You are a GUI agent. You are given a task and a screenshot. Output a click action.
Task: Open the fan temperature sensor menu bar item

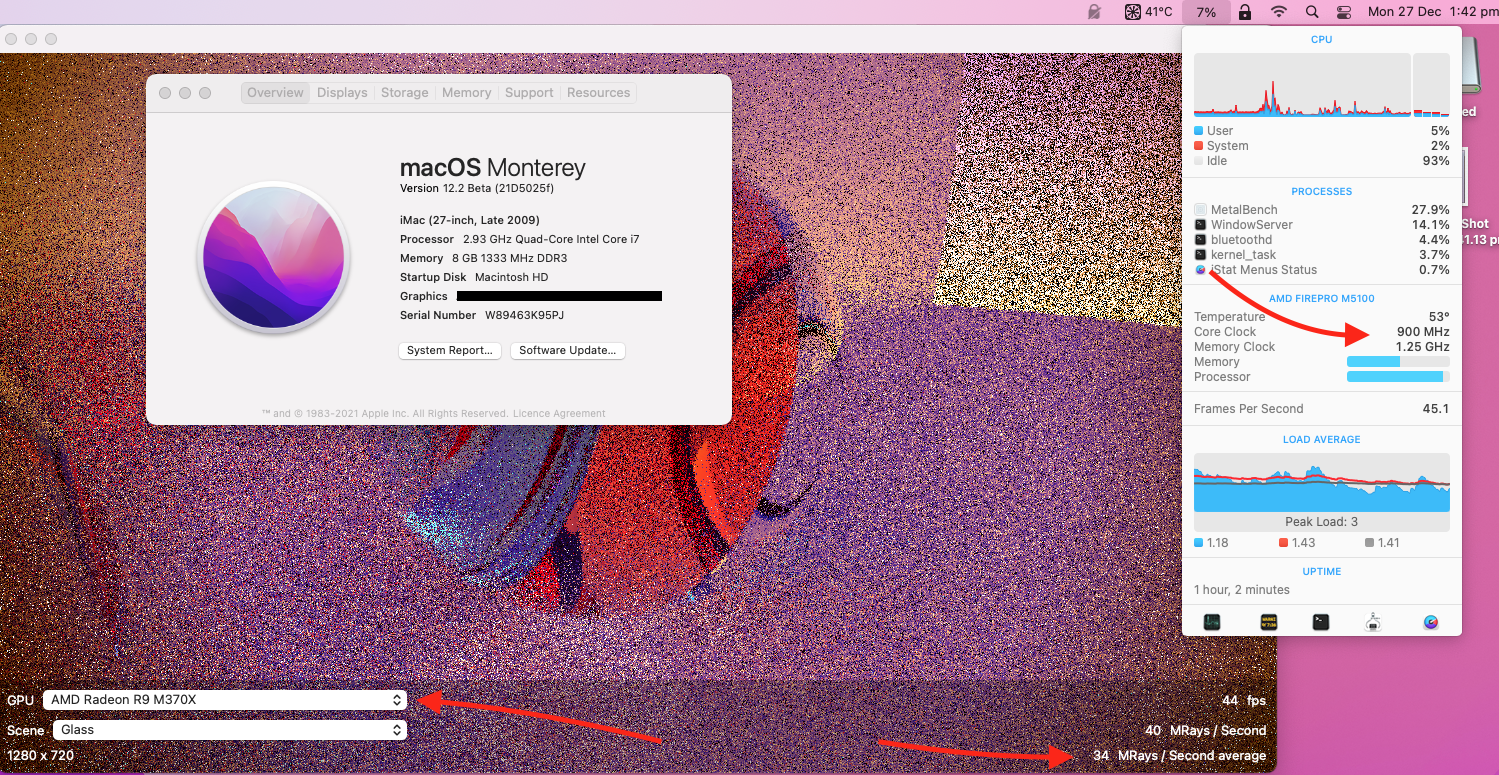pyautogui.click(x=1149, y=12)
